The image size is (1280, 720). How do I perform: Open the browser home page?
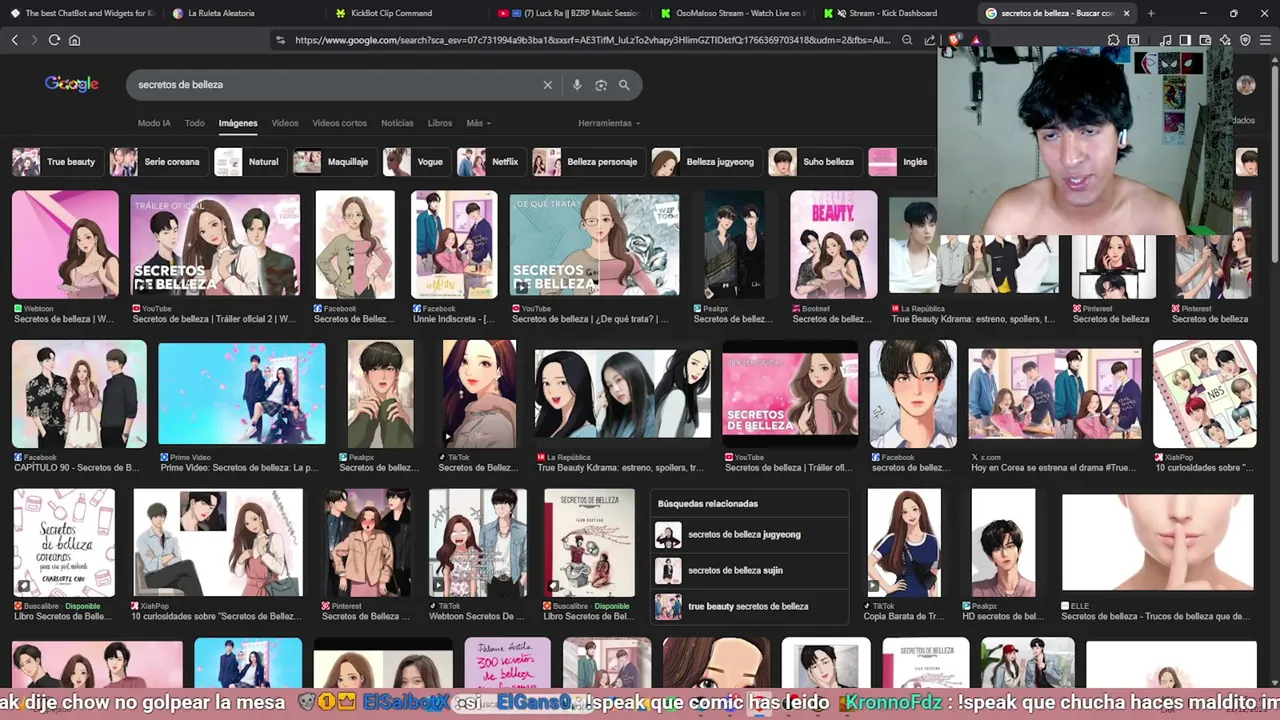74,40
